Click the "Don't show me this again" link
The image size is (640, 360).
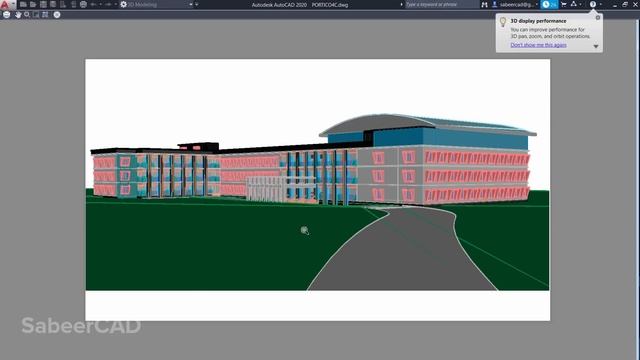pyautogui.click(x=538, y=45)
